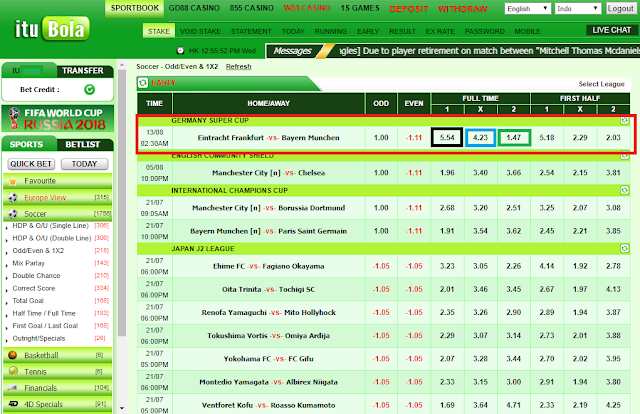Click sidebar scrollbar down arrow

(x=122, y=408)
